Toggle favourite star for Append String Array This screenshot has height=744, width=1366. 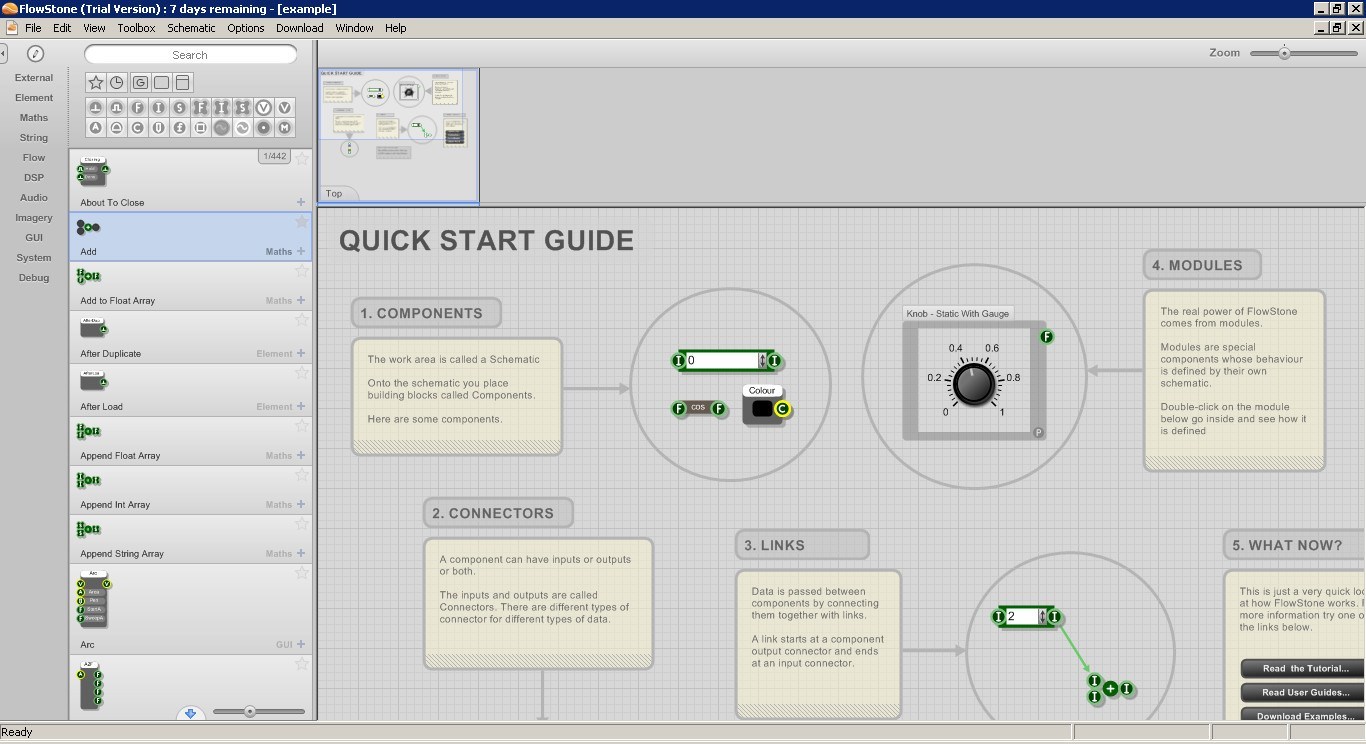tap(302, 524)
